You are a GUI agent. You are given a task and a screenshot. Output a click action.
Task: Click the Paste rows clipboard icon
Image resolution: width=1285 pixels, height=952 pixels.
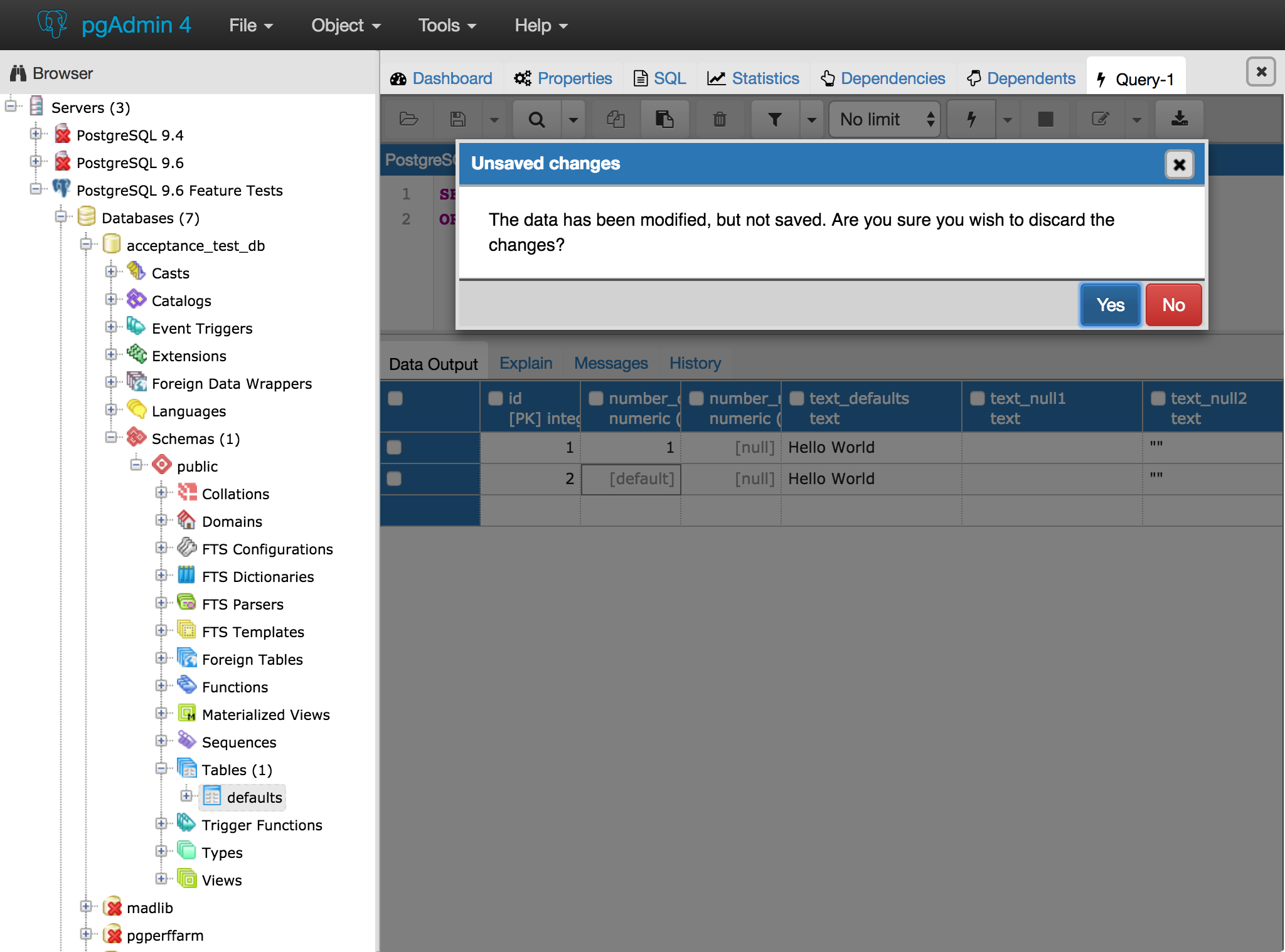coord(664,119)
